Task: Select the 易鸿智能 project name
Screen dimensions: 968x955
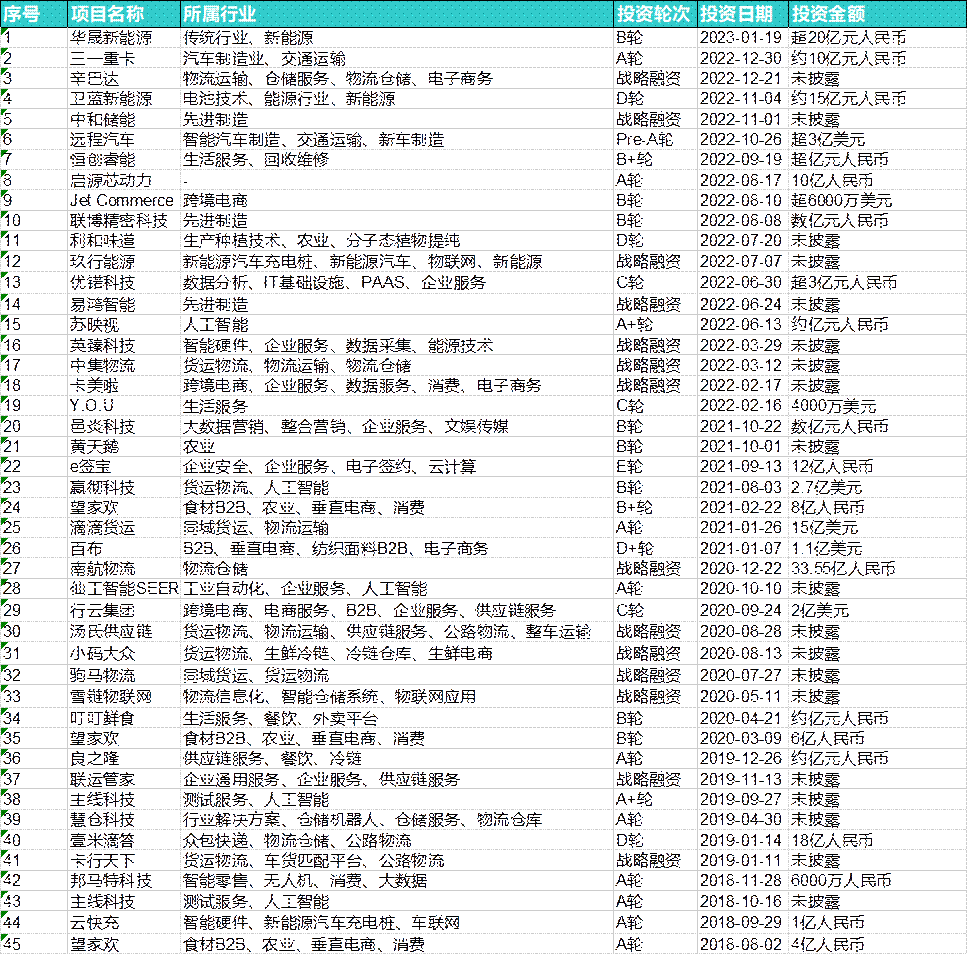Action: (102, 304)
